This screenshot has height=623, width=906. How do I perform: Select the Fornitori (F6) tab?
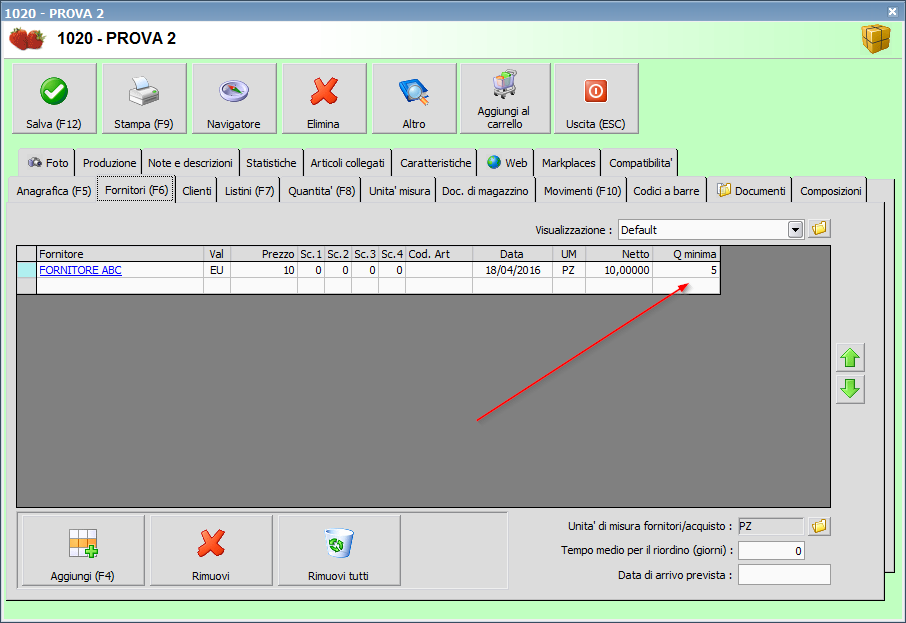(136, 190)
